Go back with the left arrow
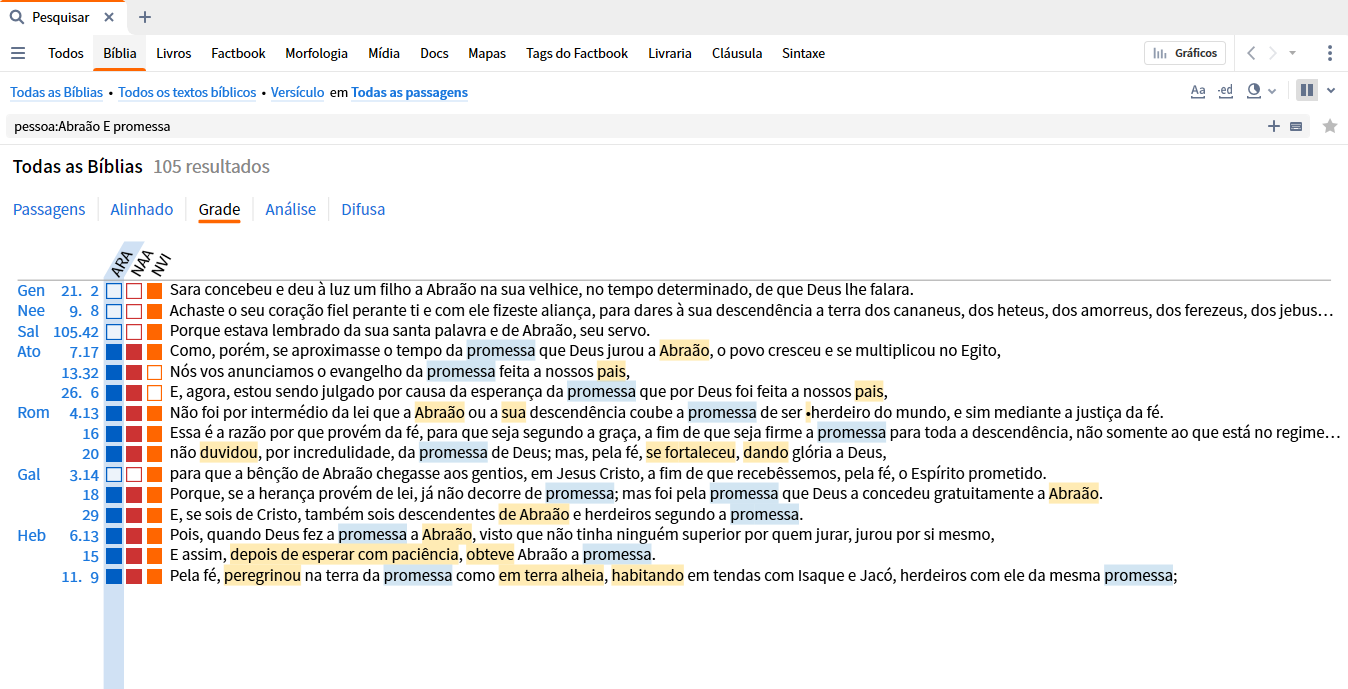Viewport: 1348px width, 689px height. [x=1251, y=53]
